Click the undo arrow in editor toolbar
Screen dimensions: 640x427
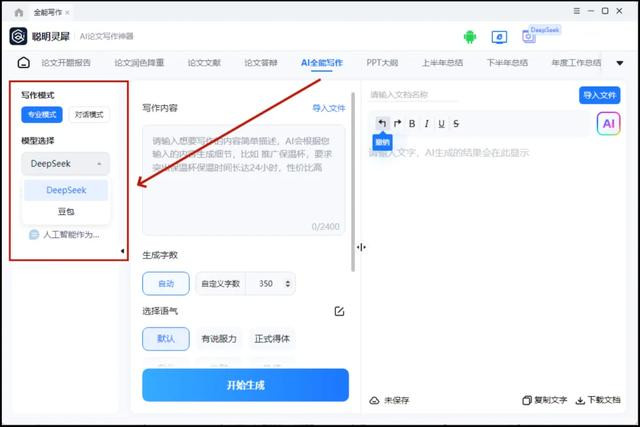point(382,123)
